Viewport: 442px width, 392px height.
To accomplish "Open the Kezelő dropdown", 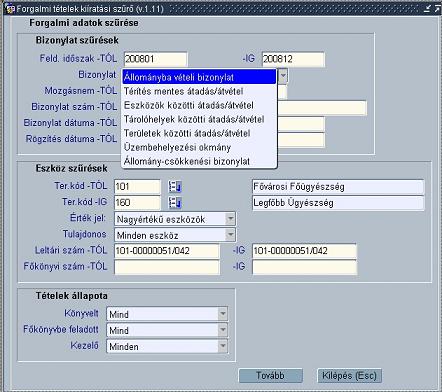I will click(x=223, y=346).
